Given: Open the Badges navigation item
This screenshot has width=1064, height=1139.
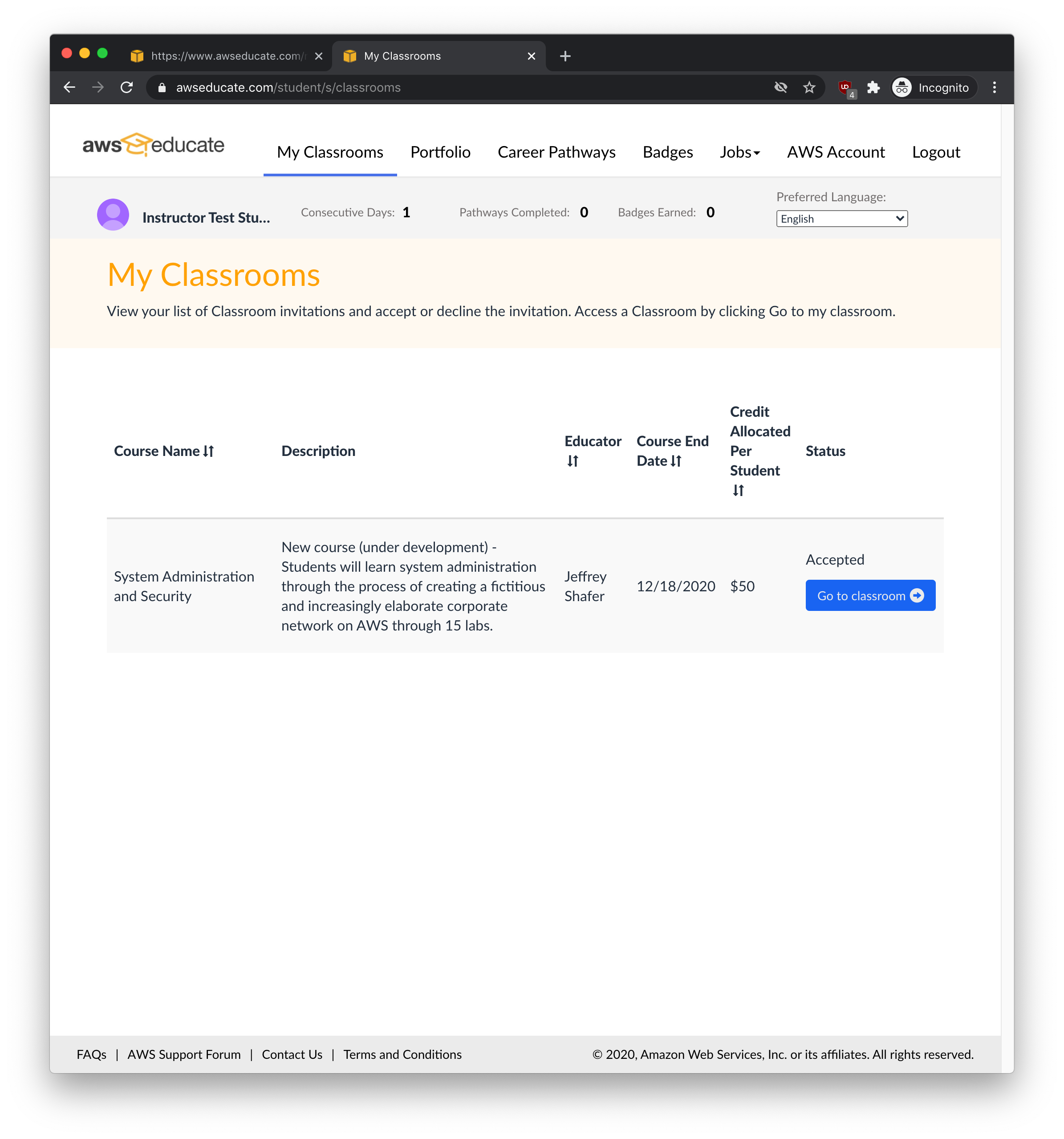Looking at the screenshot, I should pyautogui.click(x=667, y=152).
